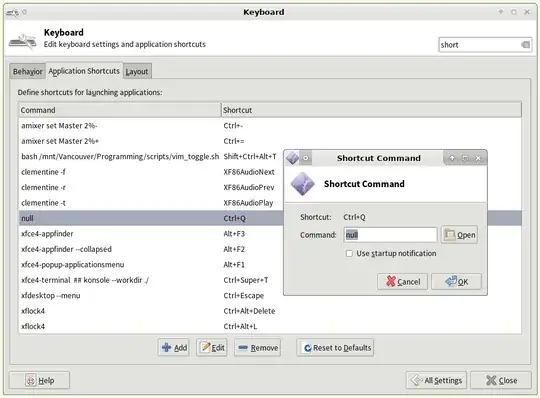Click the keyboard icon in the Keyboard header
540x398 pixels.
click(x=23, y=42)
